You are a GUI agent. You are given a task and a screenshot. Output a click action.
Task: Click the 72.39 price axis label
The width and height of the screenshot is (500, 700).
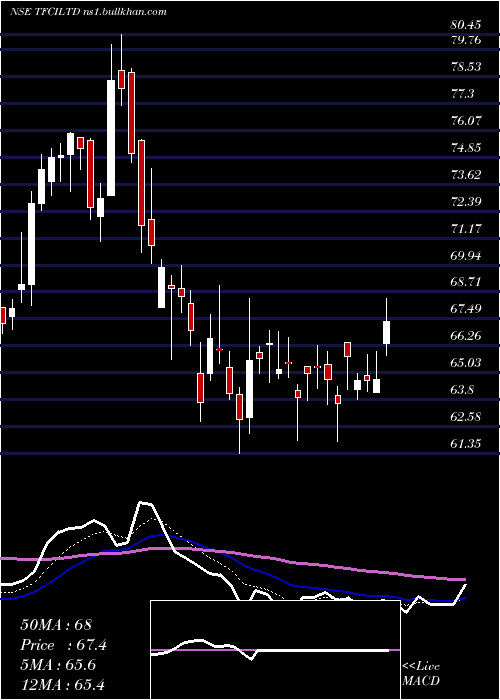[x=467, y=202]
